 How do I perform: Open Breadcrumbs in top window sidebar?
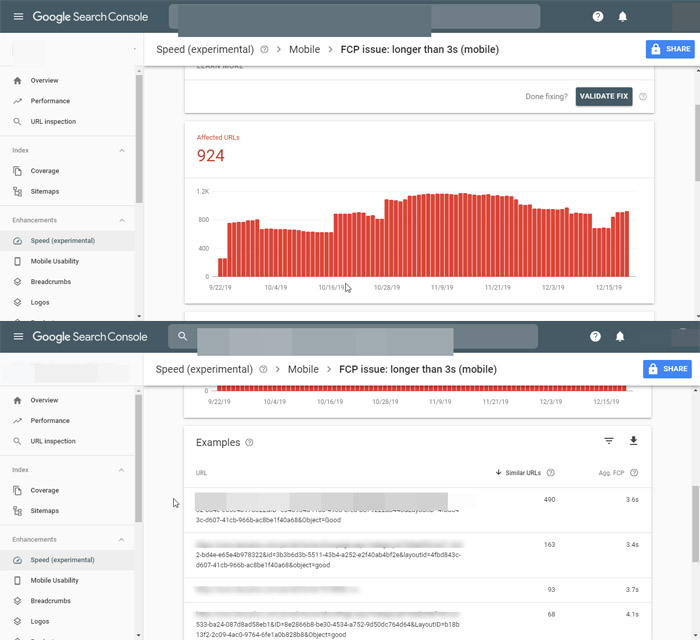[x=67, y=282]
